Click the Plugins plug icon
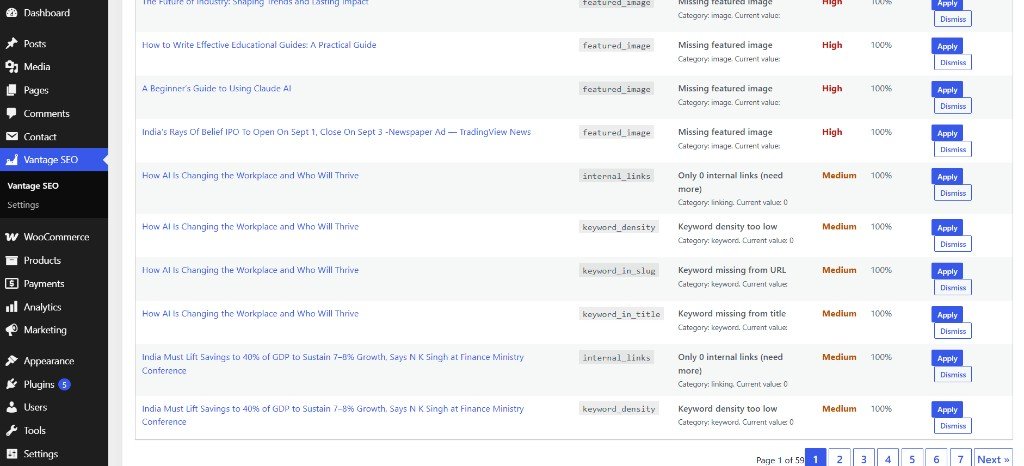Viewport: 1024px width, 466px height. pyautogui.click(x=11, y=384)
